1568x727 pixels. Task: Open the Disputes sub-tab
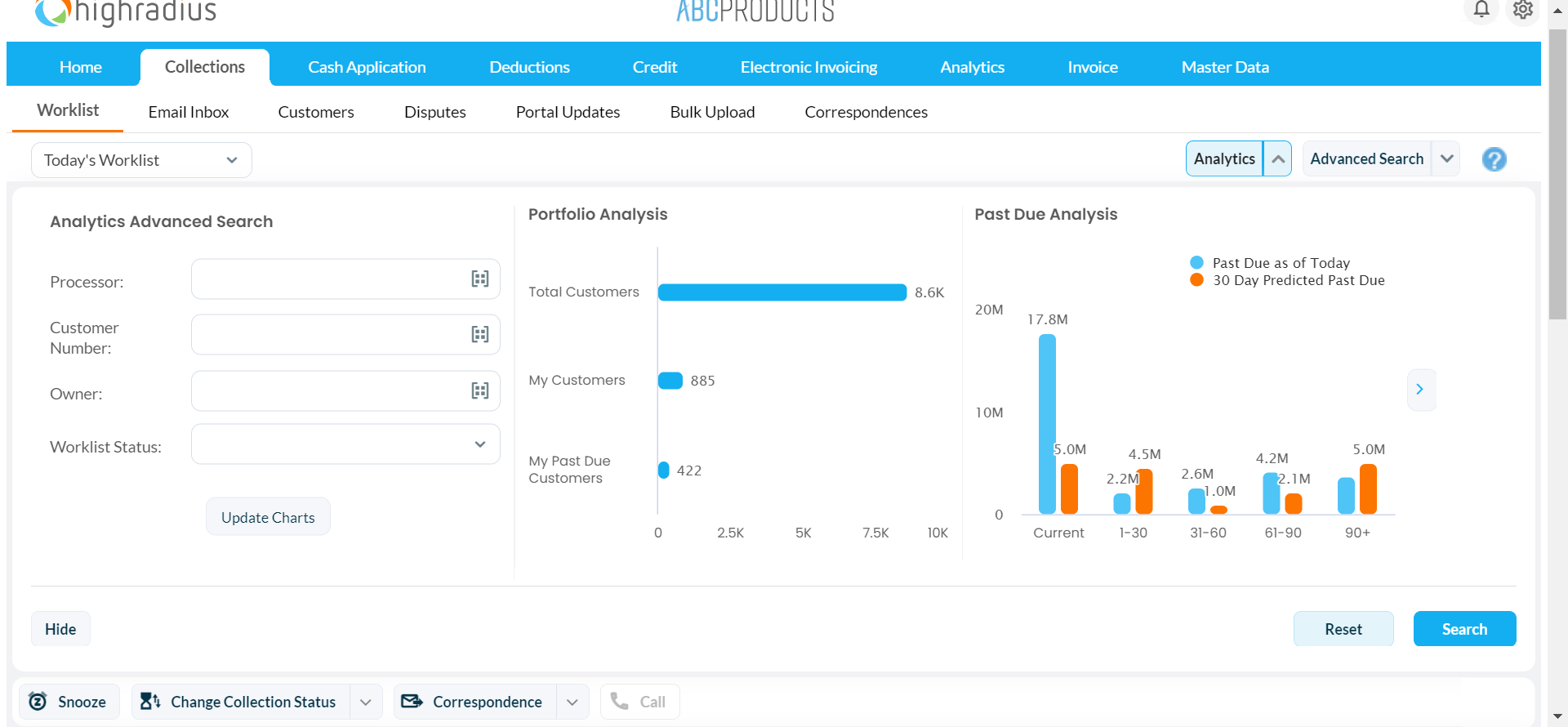[x=434, y=112]
